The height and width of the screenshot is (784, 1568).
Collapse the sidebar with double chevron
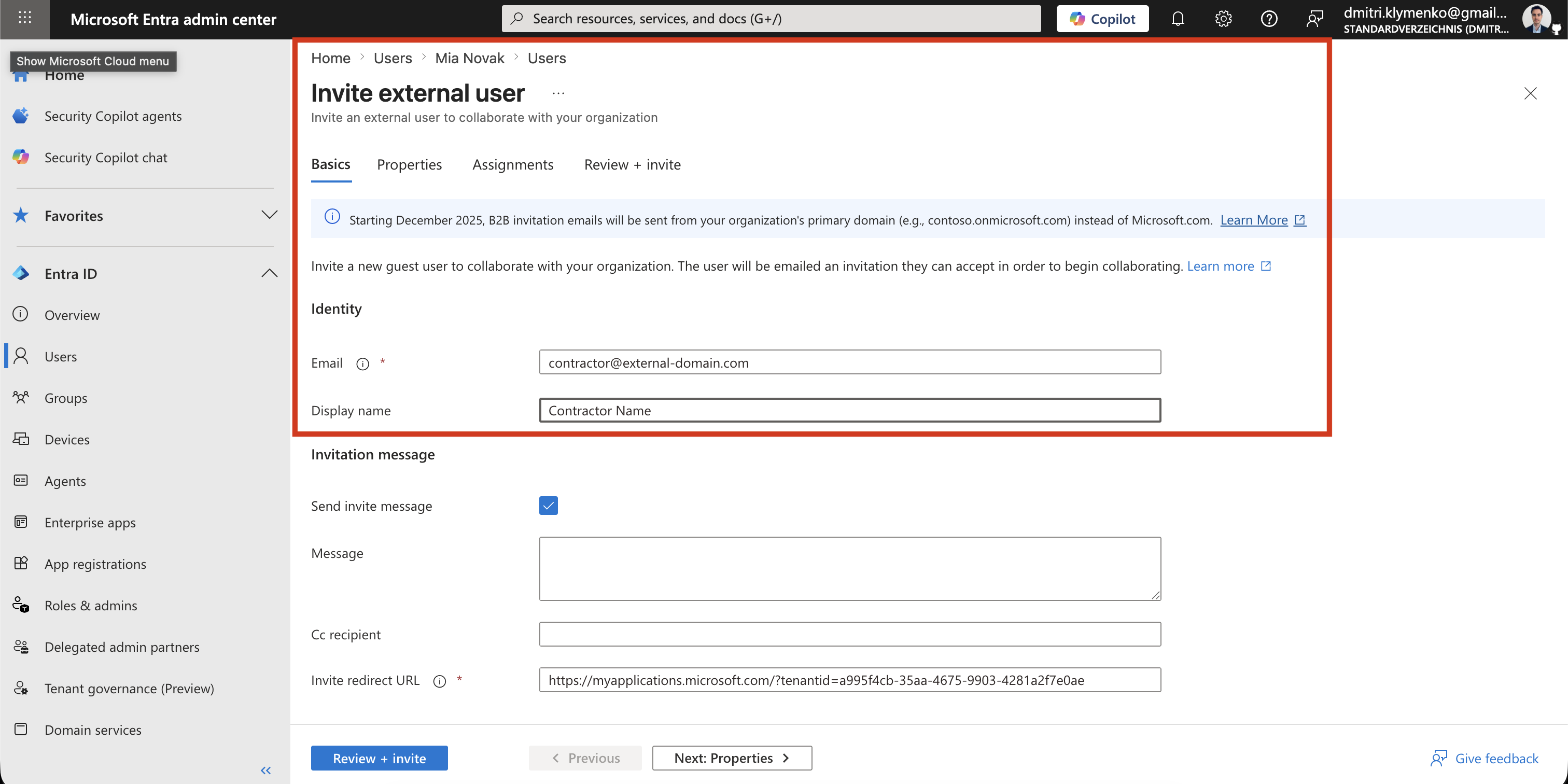(266, 770)
